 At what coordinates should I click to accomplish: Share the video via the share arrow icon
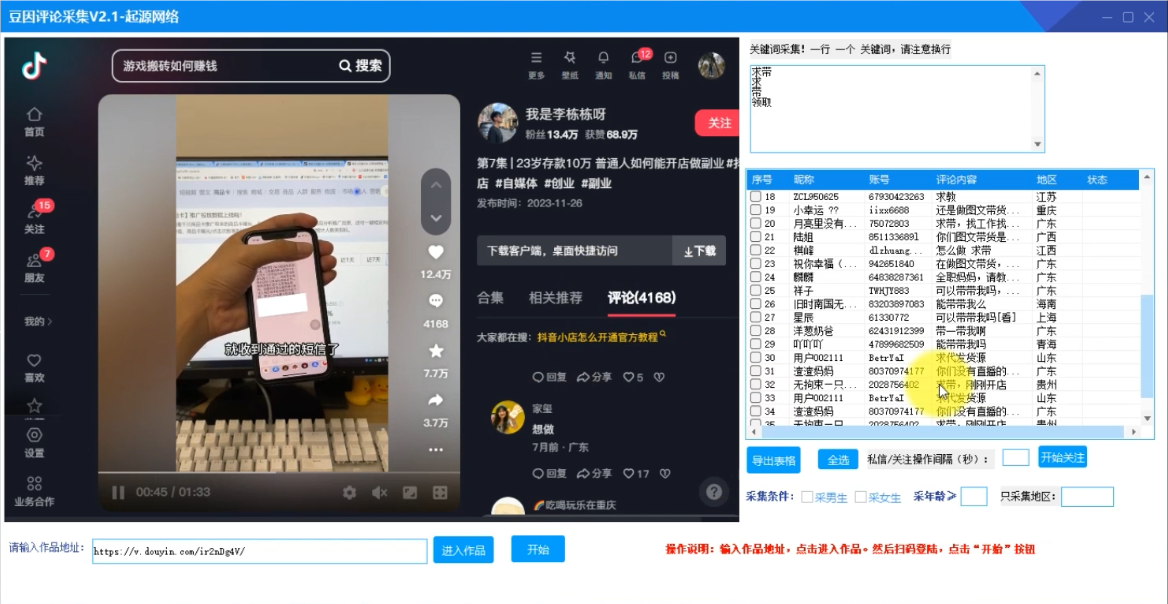pyautogui.click(x=434, y=398)
